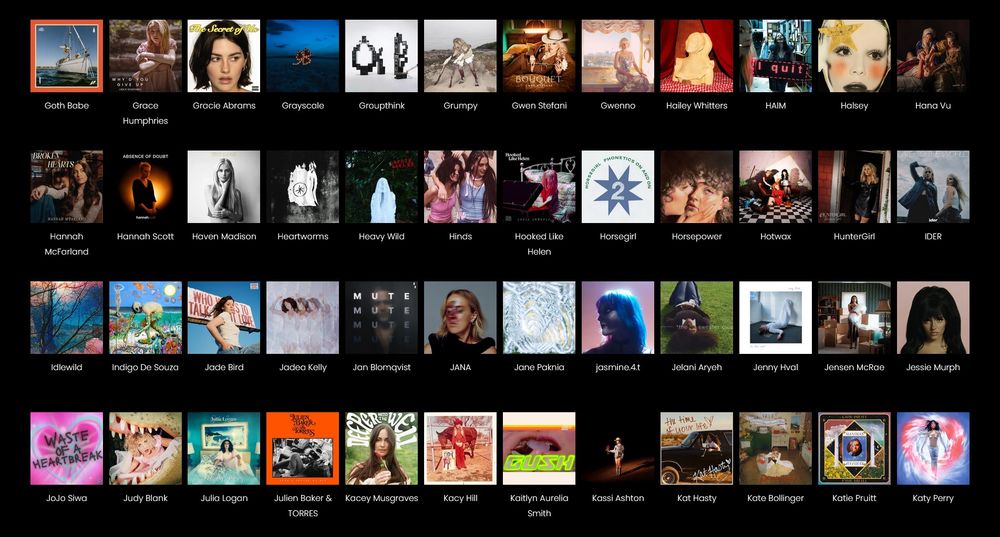
Task: Select the Hooked Like Helen cover
Action: click(x=539, y=186)
